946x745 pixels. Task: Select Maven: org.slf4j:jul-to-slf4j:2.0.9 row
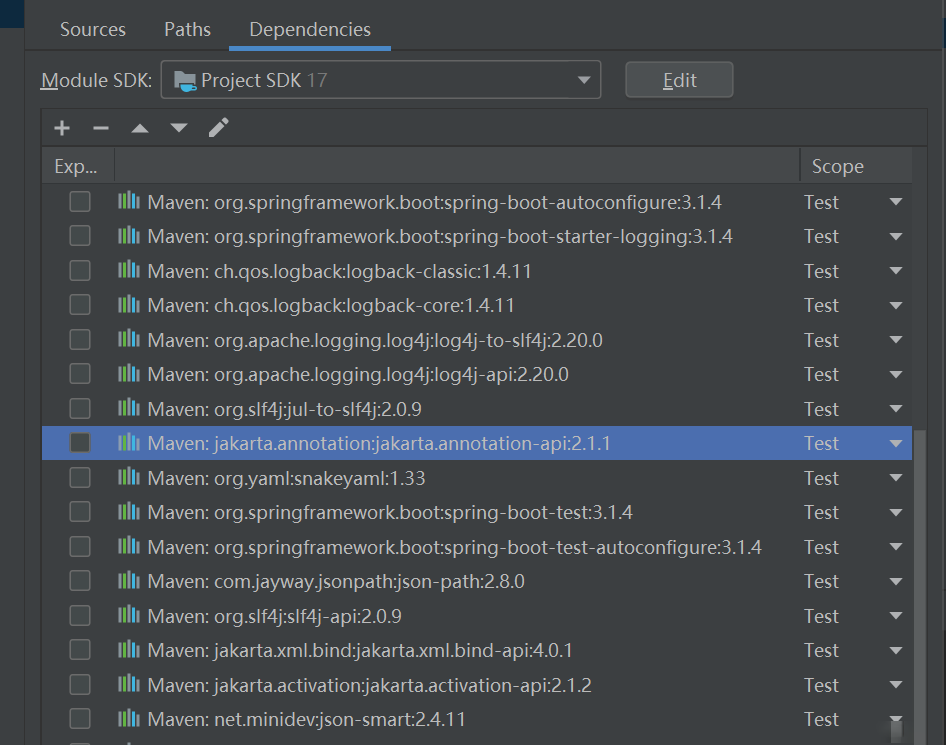coord(477,408)
